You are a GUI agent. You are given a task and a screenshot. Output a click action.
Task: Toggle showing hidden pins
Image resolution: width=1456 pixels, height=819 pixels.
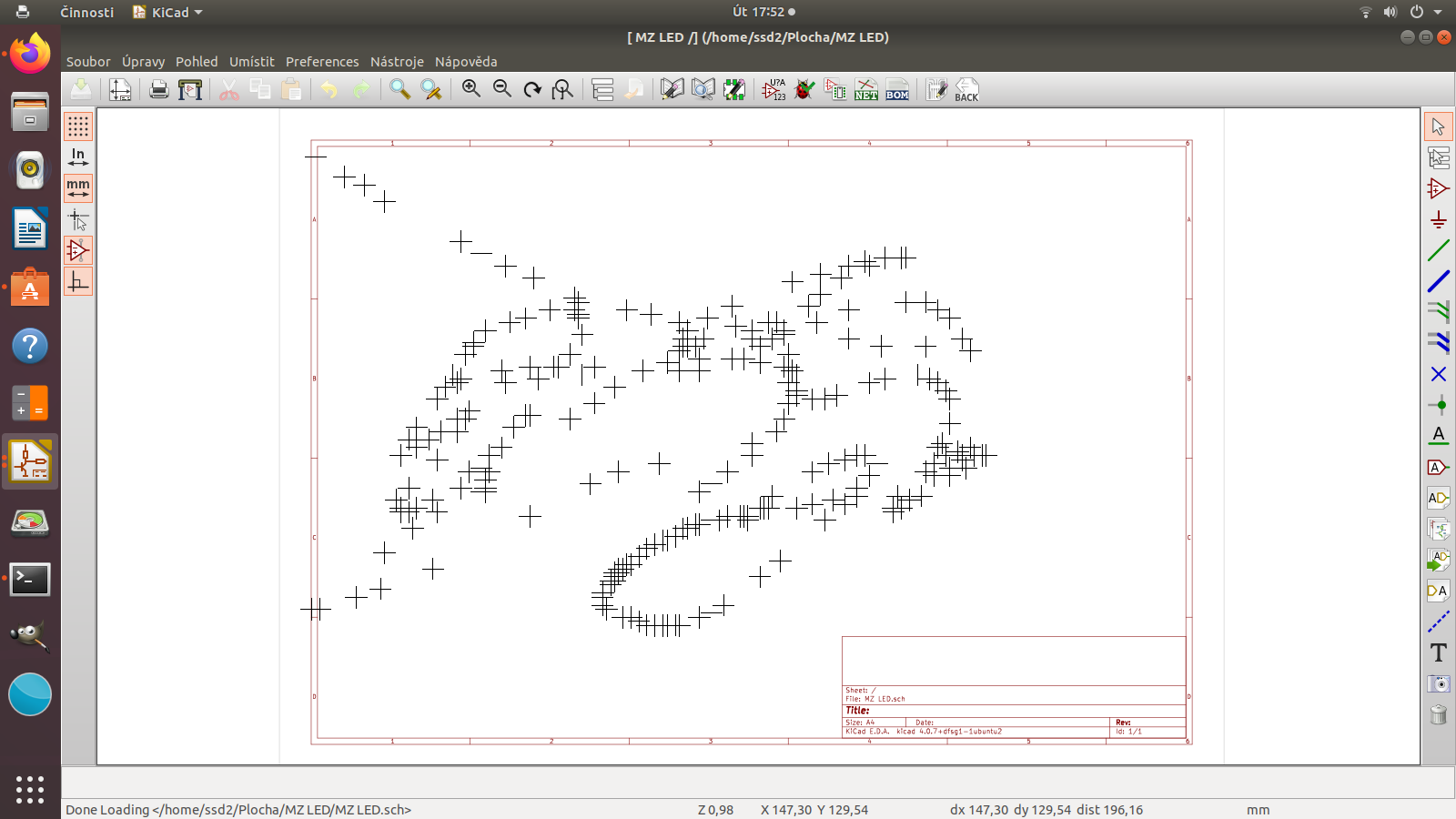click(x=78, y=250)
